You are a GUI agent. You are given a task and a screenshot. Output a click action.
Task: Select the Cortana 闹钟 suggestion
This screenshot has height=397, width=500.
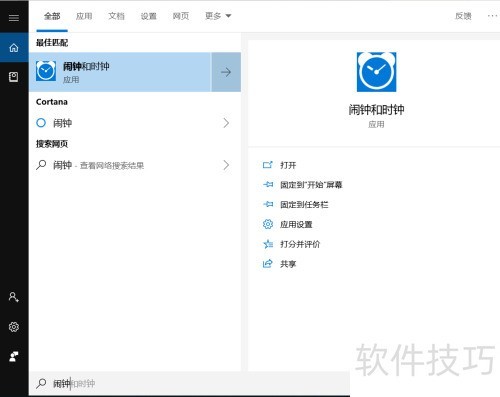135,123
